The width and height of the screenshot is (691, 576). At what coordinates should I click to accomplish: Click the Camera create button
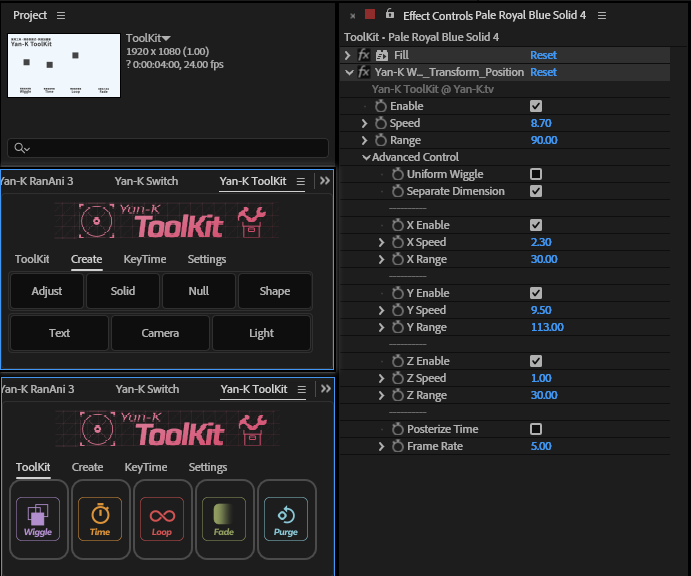point(160,333)
